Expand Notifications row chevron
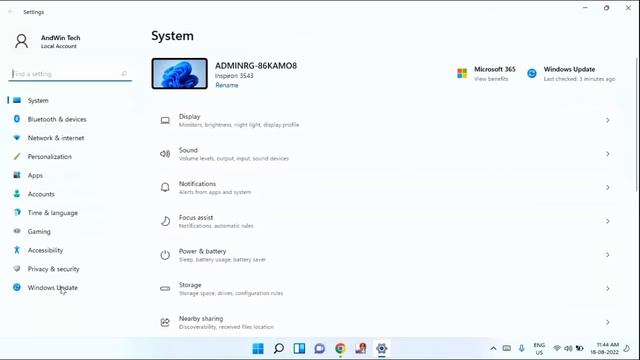640x360 pixels. coord(608,188)
